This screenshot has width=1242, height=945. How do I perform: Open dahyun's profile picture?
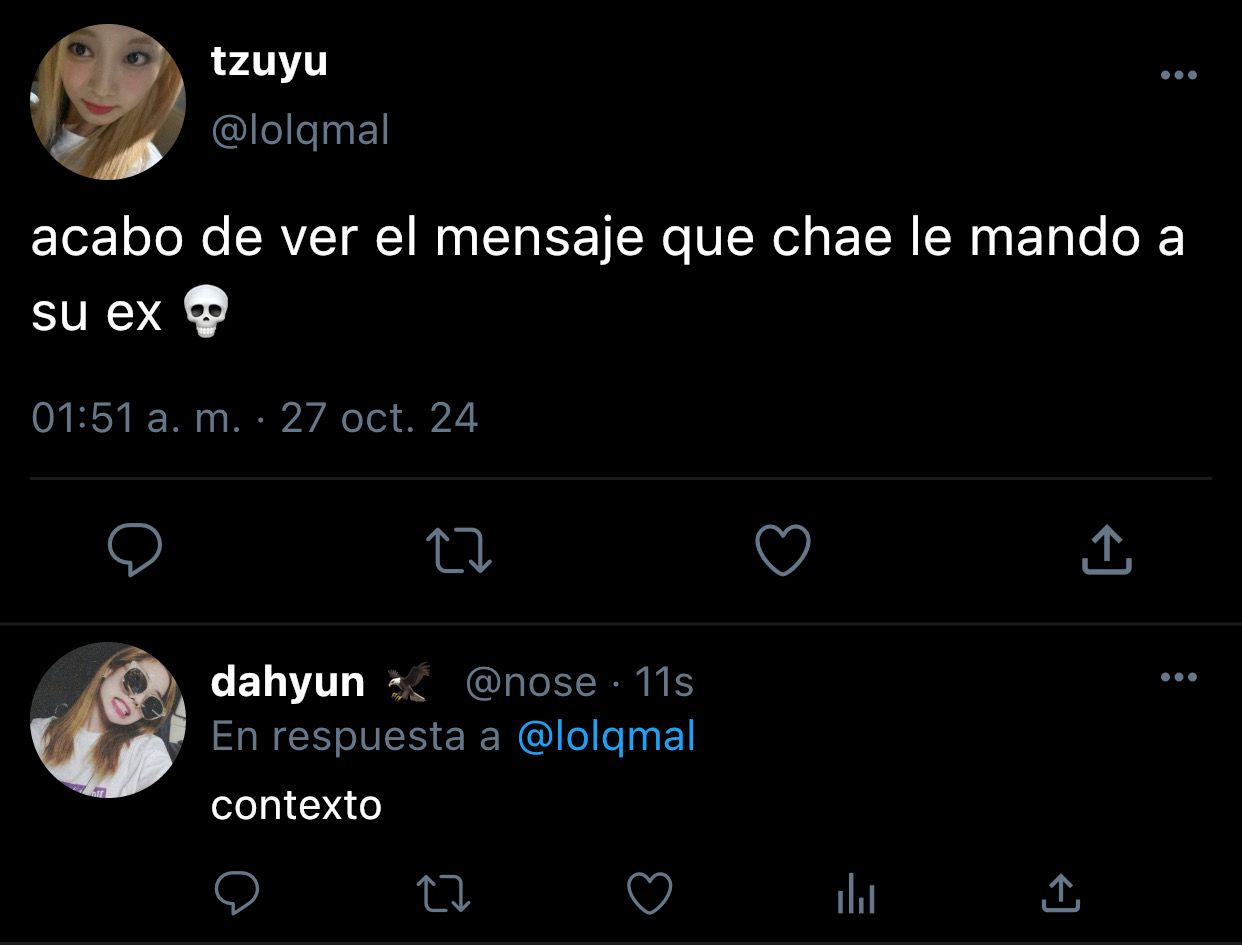(x=108, y=720)
